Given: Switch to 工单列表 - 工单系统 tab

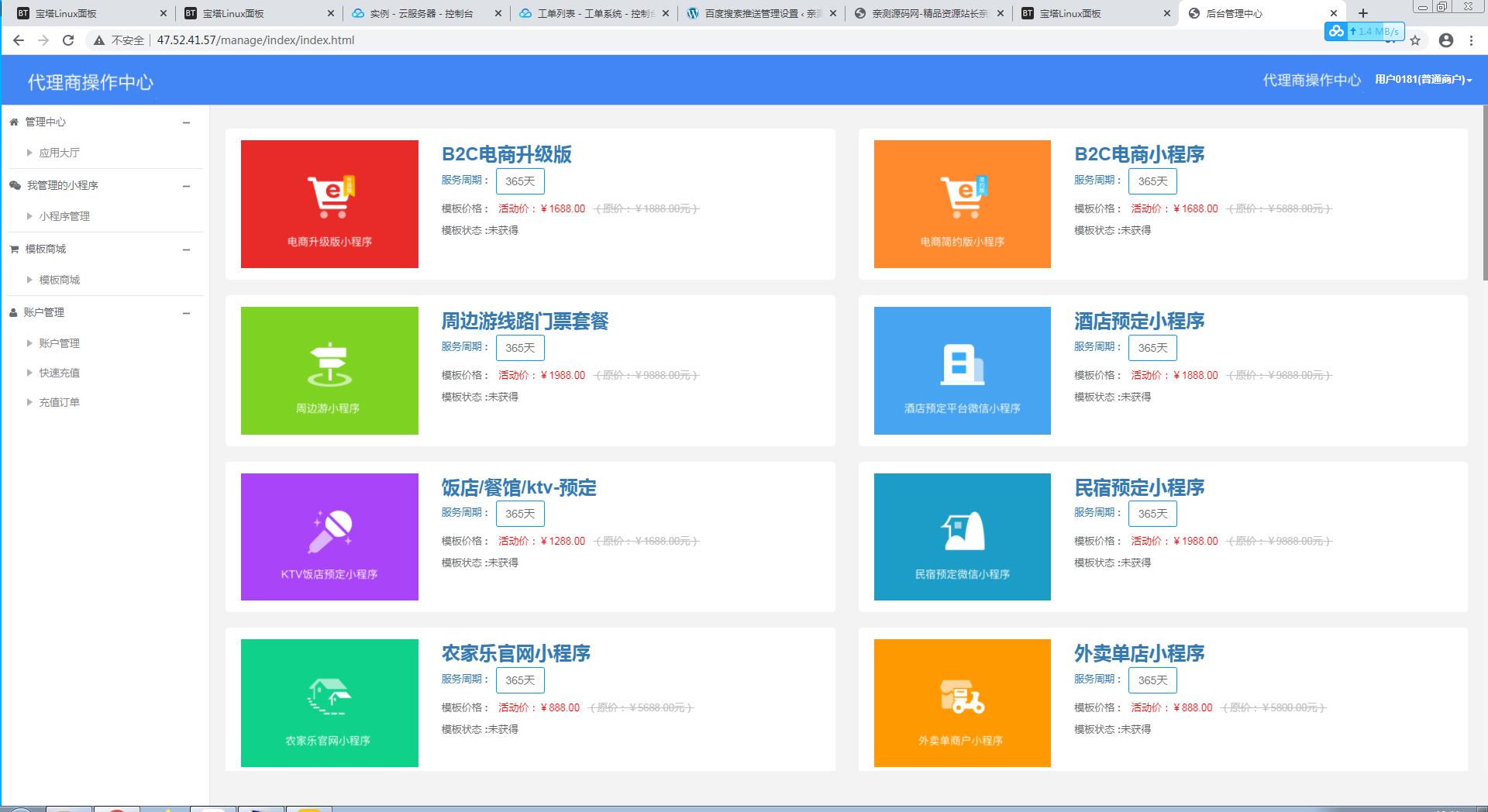Looking at the screenshot, I should tap(593, 13).
